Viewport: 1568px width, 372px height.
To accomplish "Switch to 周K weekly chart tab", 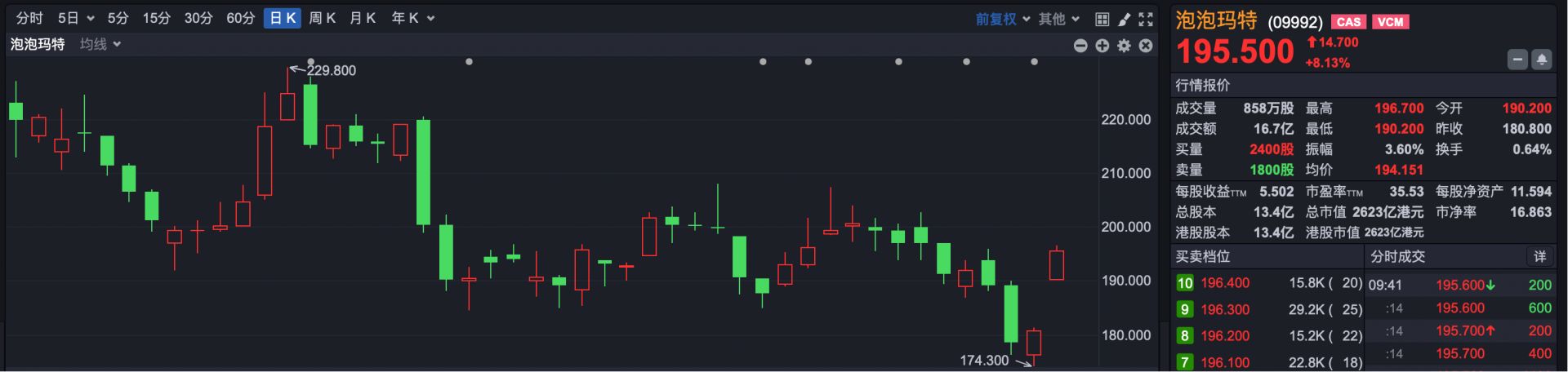I will [322, 18].
